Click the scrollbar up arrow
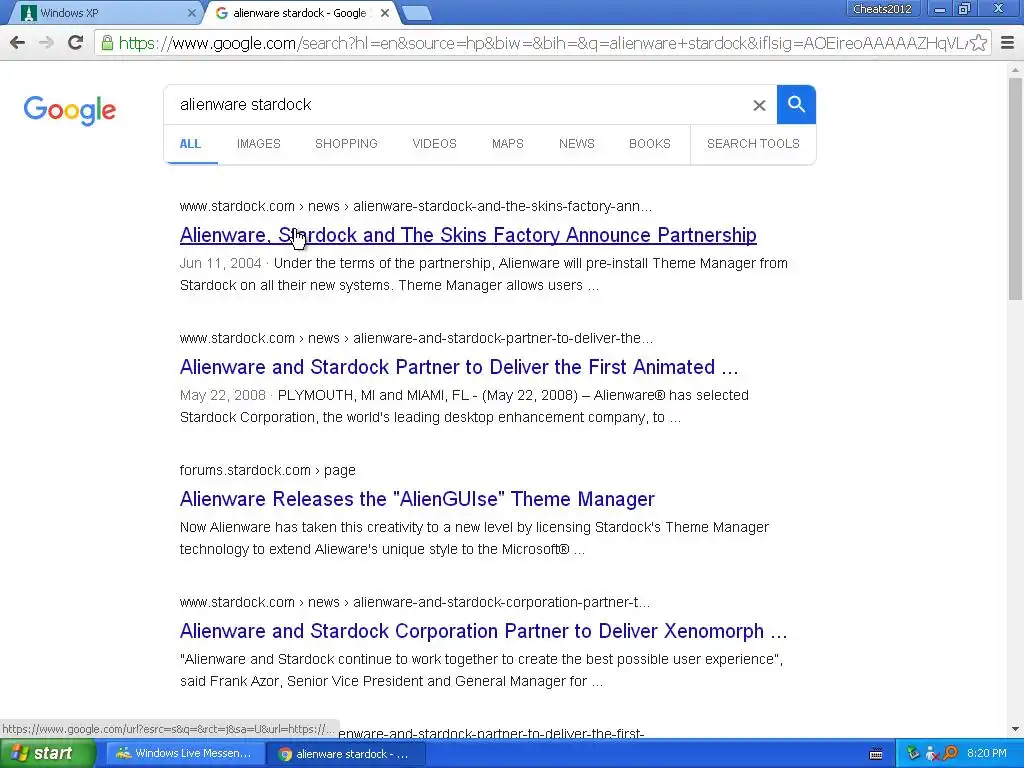The height and width of the screenshot is (768, 1024). pos(1015,70)
